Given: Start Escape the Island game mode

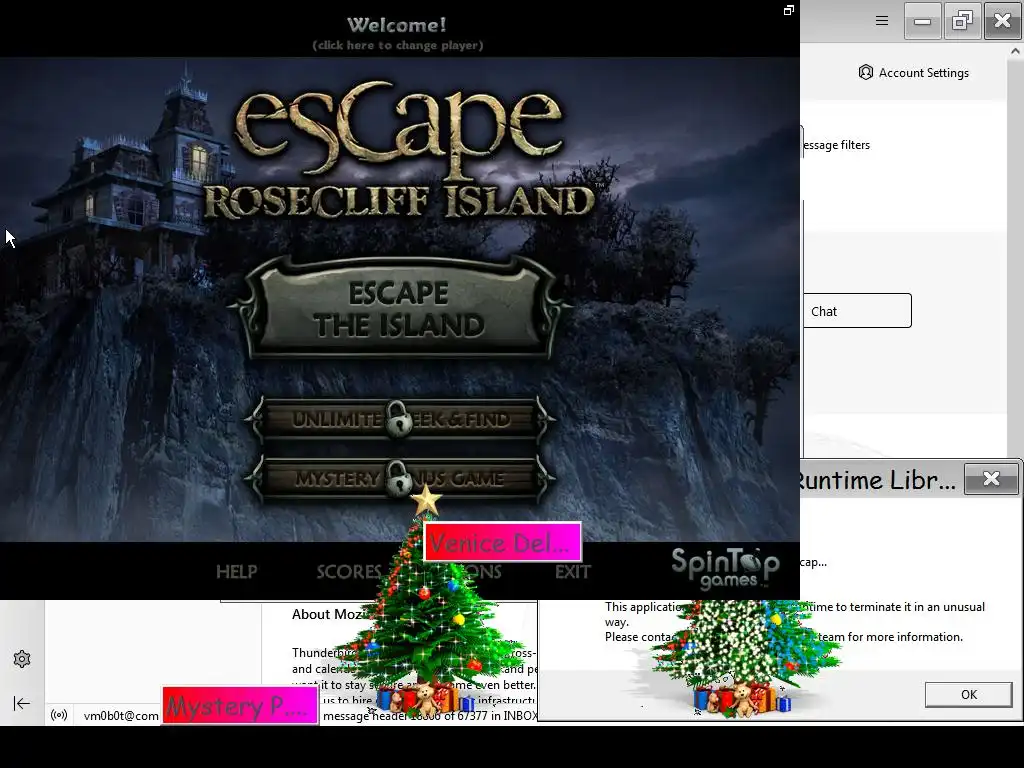Looking at the screenshot, I should point(399,308).
